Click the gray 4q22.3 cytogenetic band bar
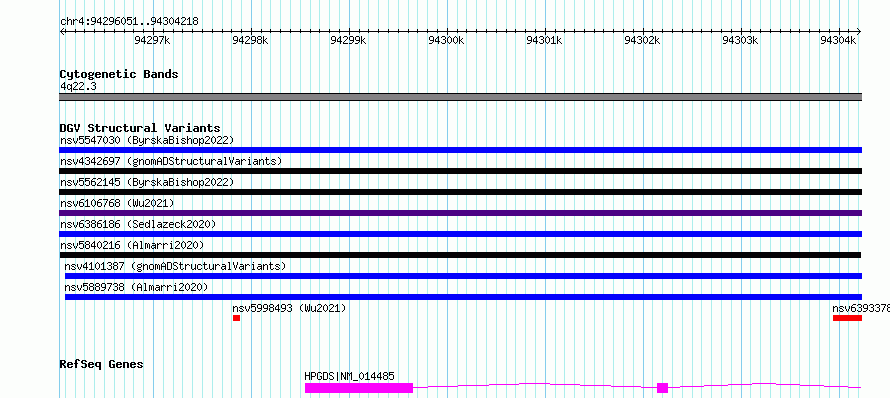Image resolution: width=890 pixels, height=398 pixels. tap(460, 97)
